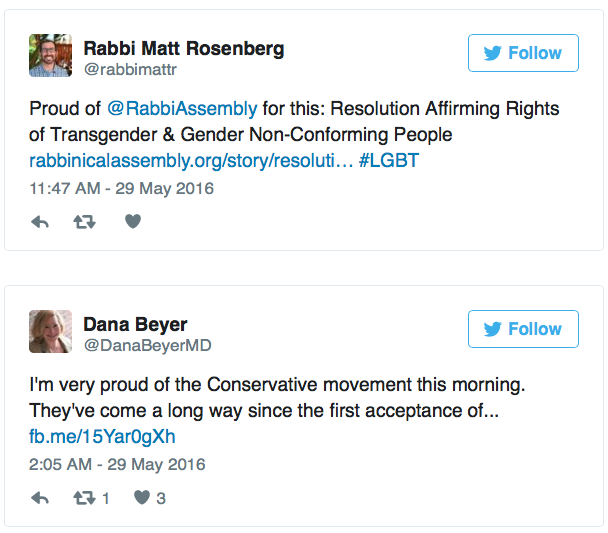Follow Dana Beyer
Viewport: 608px width, 533px height.
[523, 328]
